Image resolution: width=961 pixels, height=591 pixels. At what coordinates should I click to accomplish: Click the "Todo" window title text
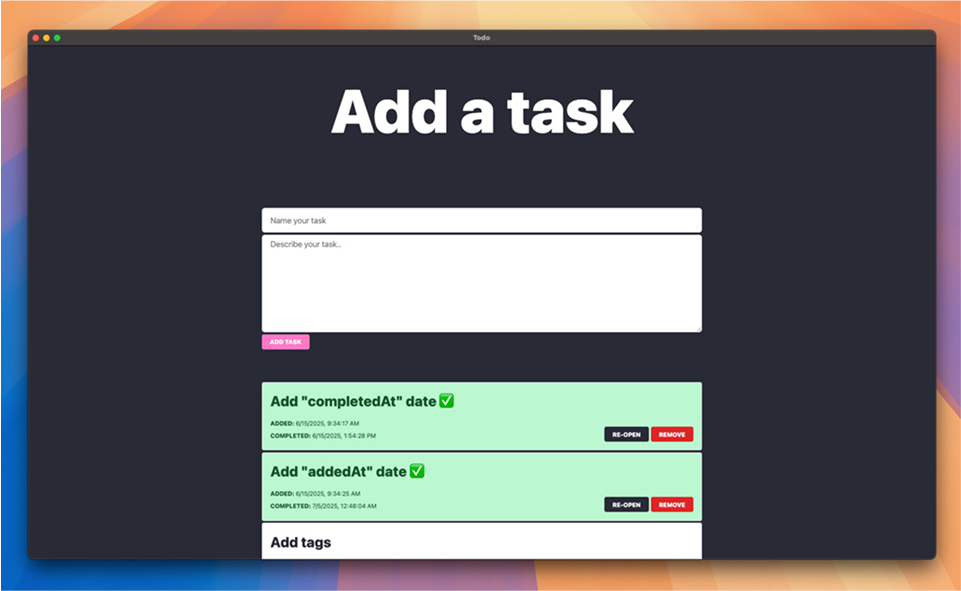[x=481, y=38]
